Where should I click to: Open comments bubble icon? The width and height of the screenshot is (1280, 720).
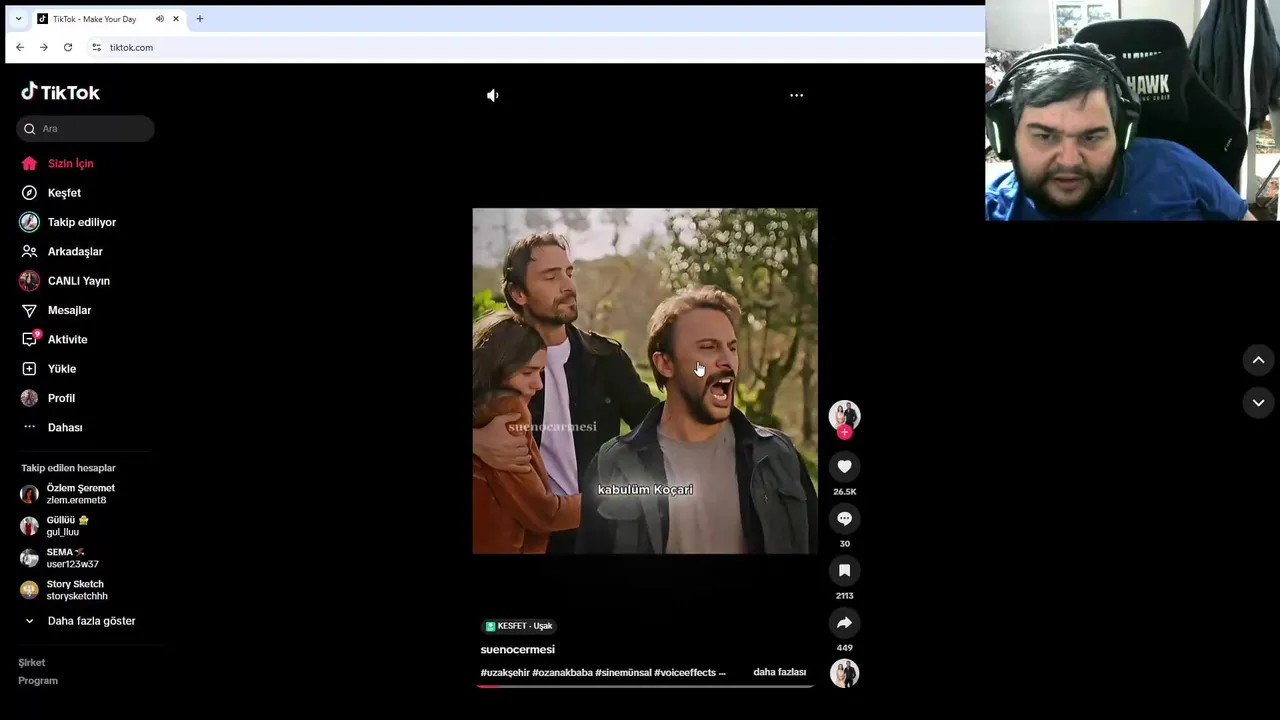pos(844,518)
